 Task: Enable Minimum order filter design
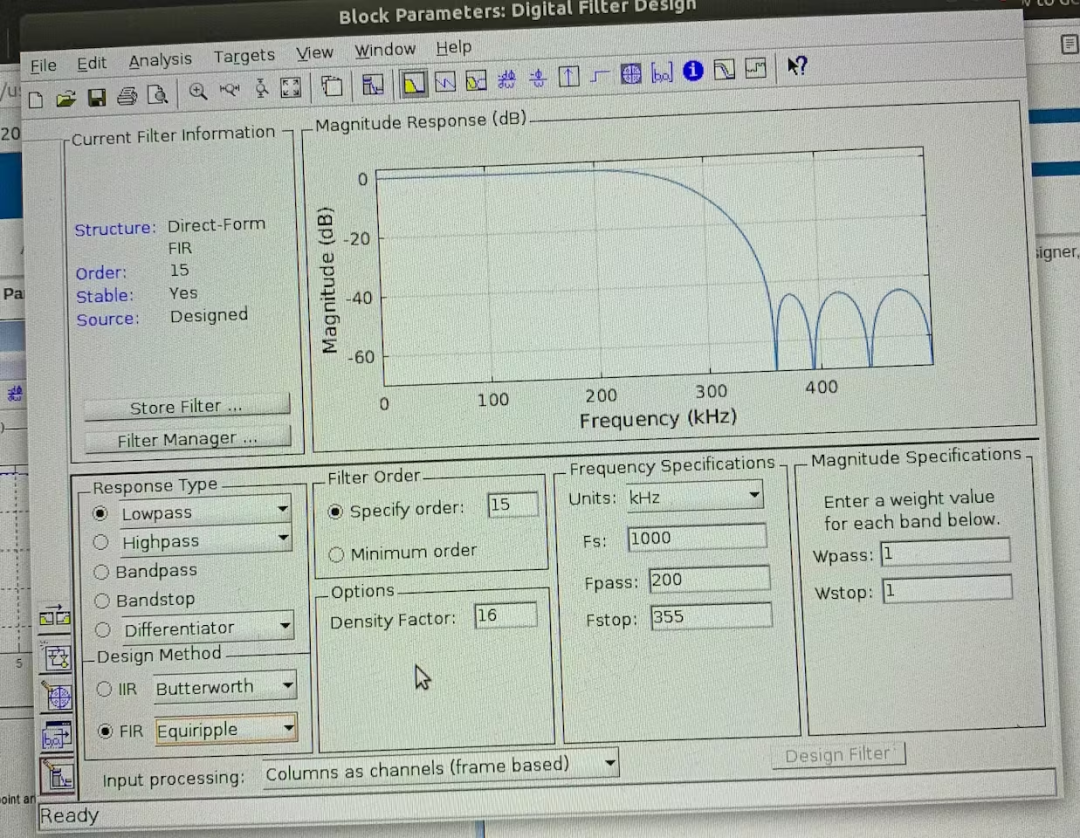(336, 551)
